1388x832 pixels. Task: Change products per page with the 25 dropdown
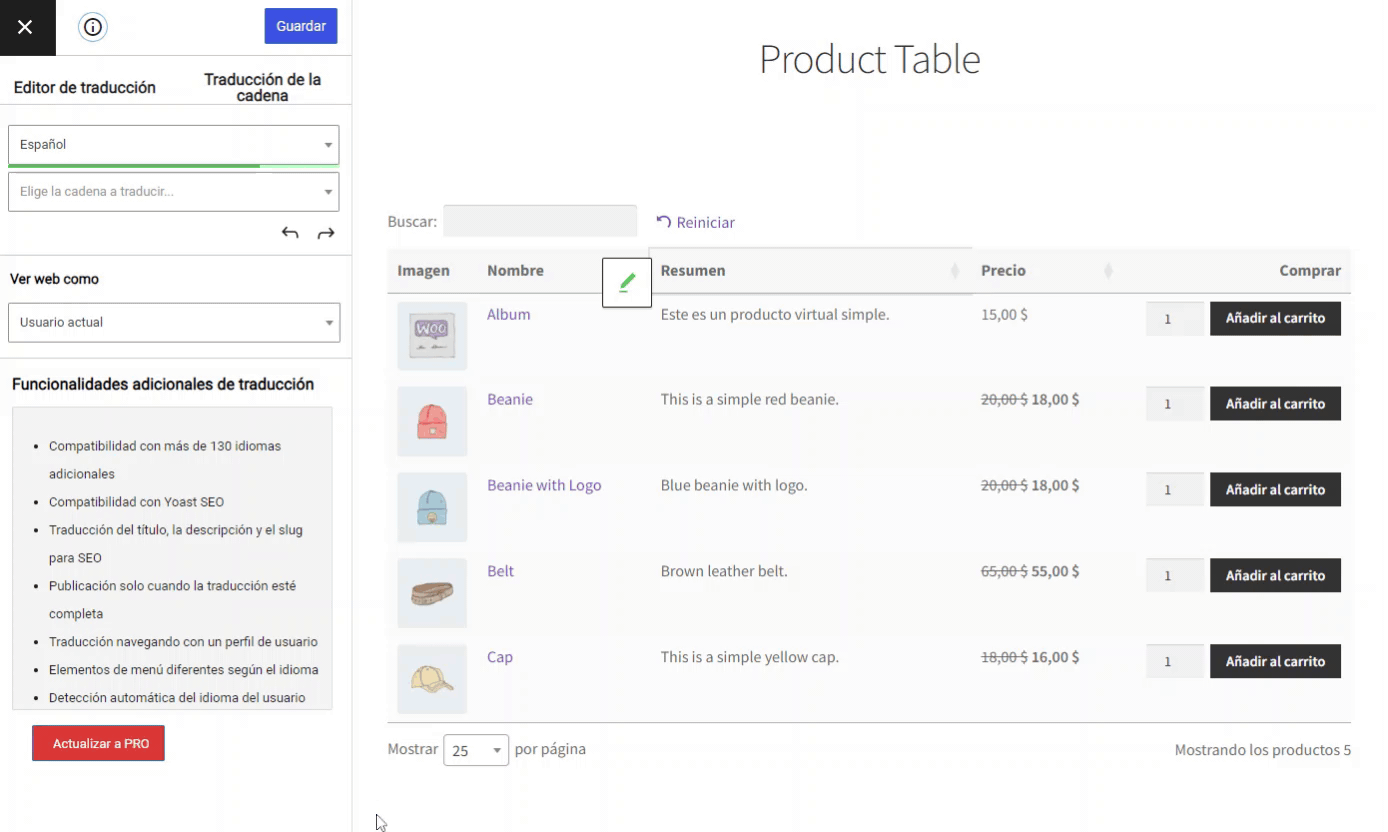[476, 749]
